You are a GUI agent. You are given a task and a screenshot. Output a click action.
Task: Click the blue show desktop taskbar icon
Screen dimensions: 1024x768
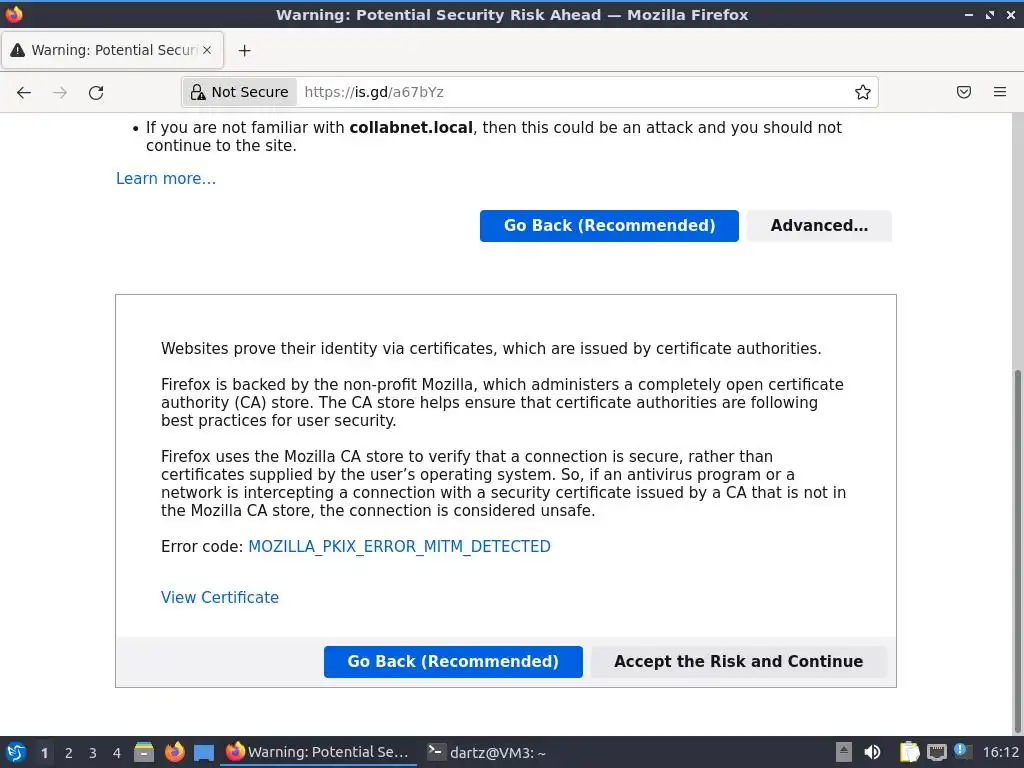click(x=204, y=753)
